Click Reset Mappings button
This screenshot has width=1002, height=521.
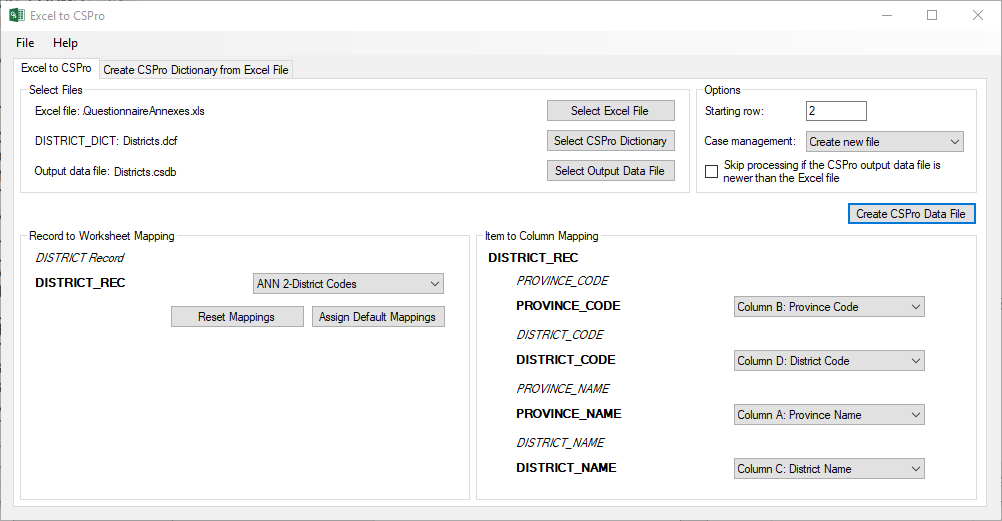[x=237, y=316]
